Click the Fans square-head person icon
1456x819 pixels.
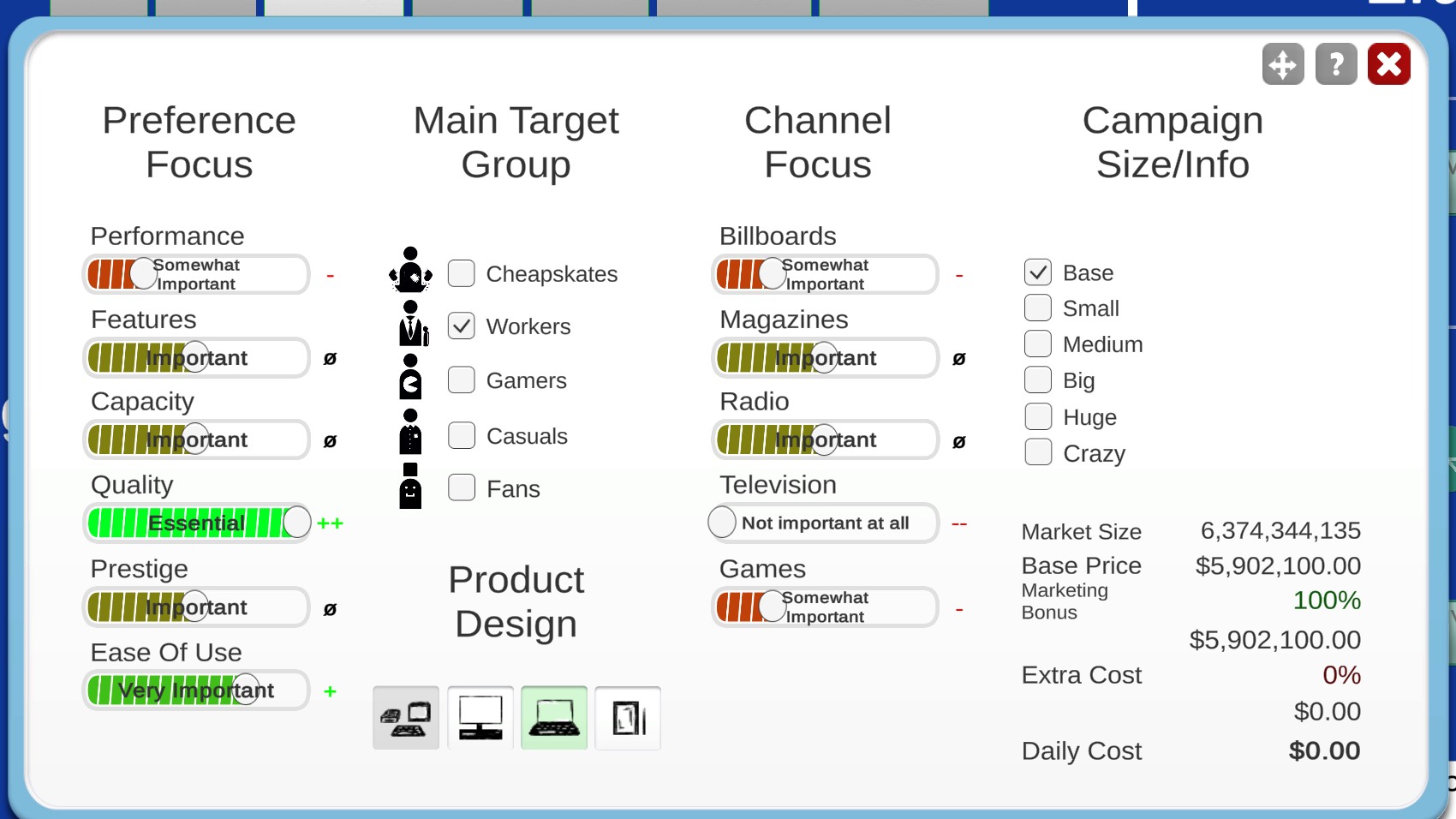[410, 486]
